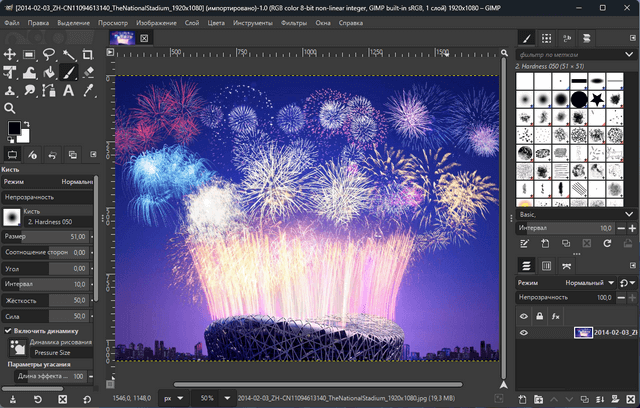Viewport: 640px width, 408px height.
Task: Open the layer Режим Нормальный dropdown
Action: [588, 283]
